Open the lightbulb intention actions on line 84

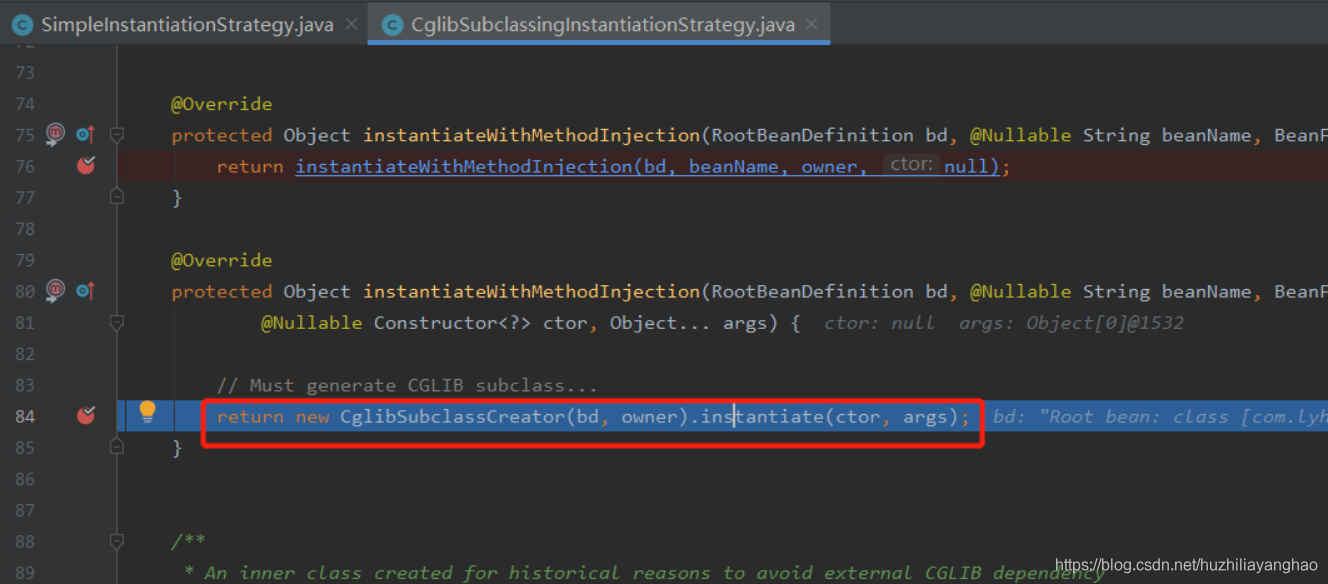(148, 411)
